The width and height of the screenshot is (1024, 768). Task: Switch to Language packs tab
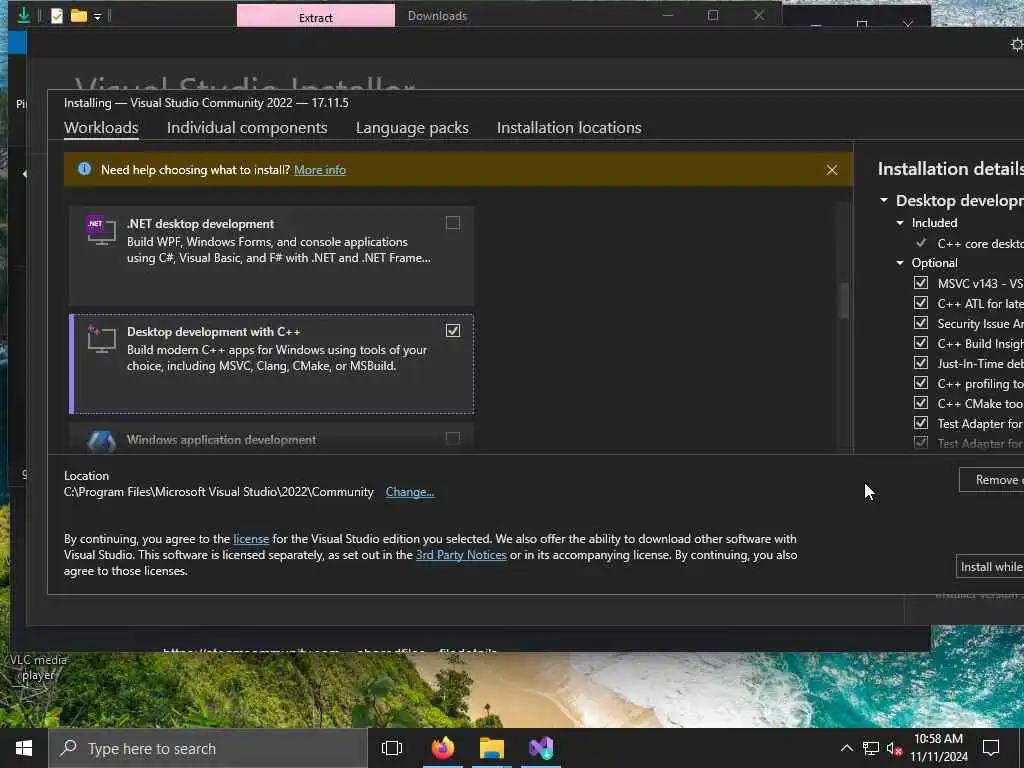[x=412, y=128]
